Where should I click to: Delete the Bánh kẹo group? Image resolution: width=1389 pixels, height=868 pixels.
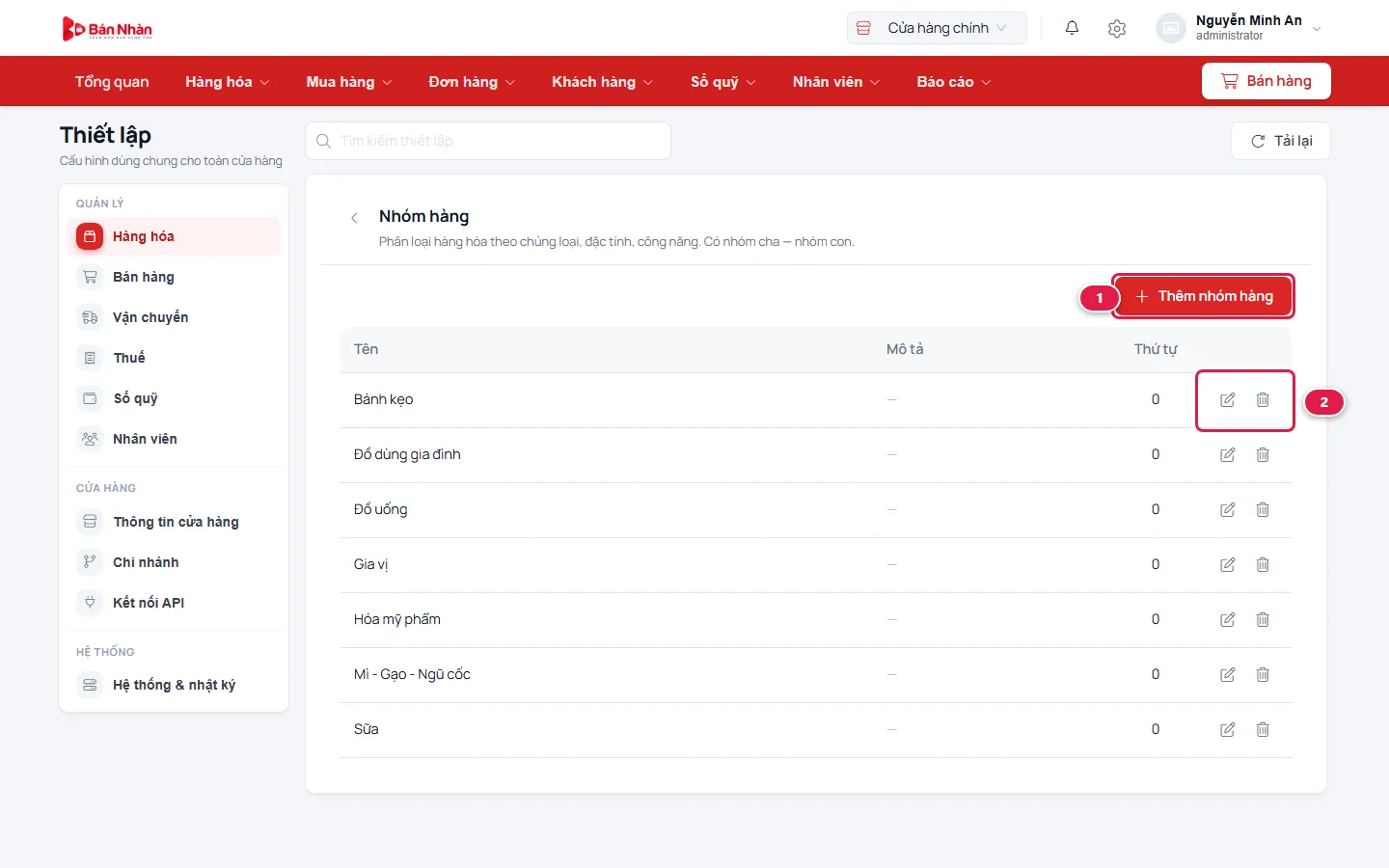coord(1263,400)
